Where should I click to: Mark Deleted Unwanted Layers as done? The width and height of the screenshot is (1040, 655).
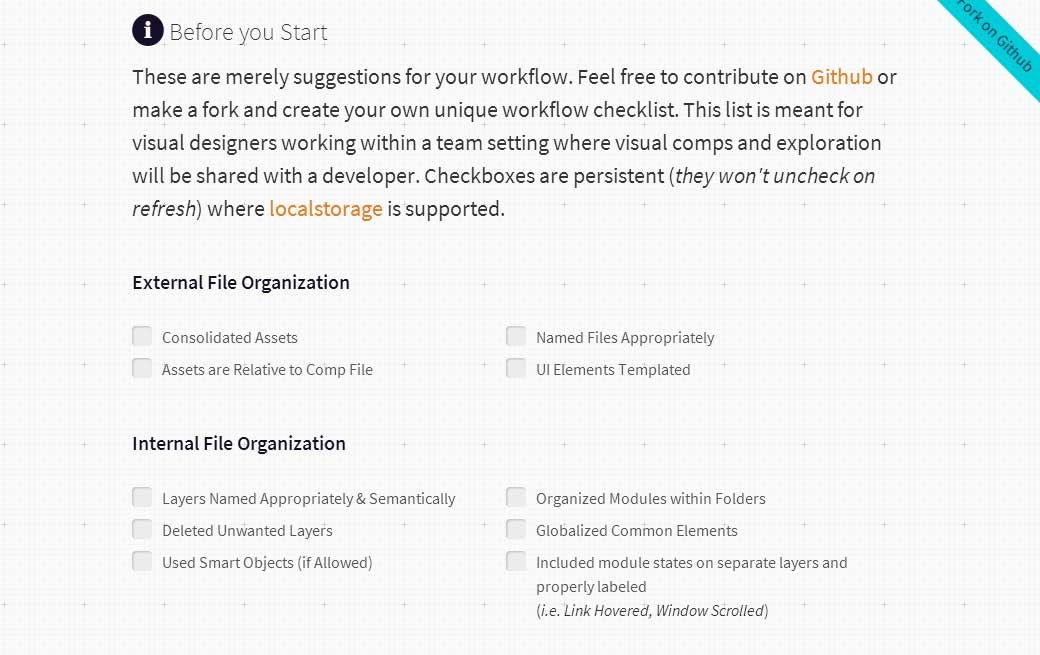point(142,529)
